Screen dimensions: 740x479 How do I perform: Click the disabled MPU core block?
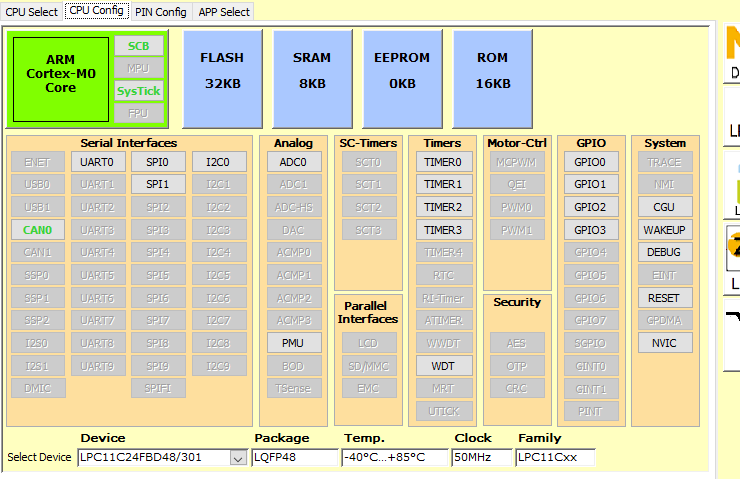click(139, 68)
